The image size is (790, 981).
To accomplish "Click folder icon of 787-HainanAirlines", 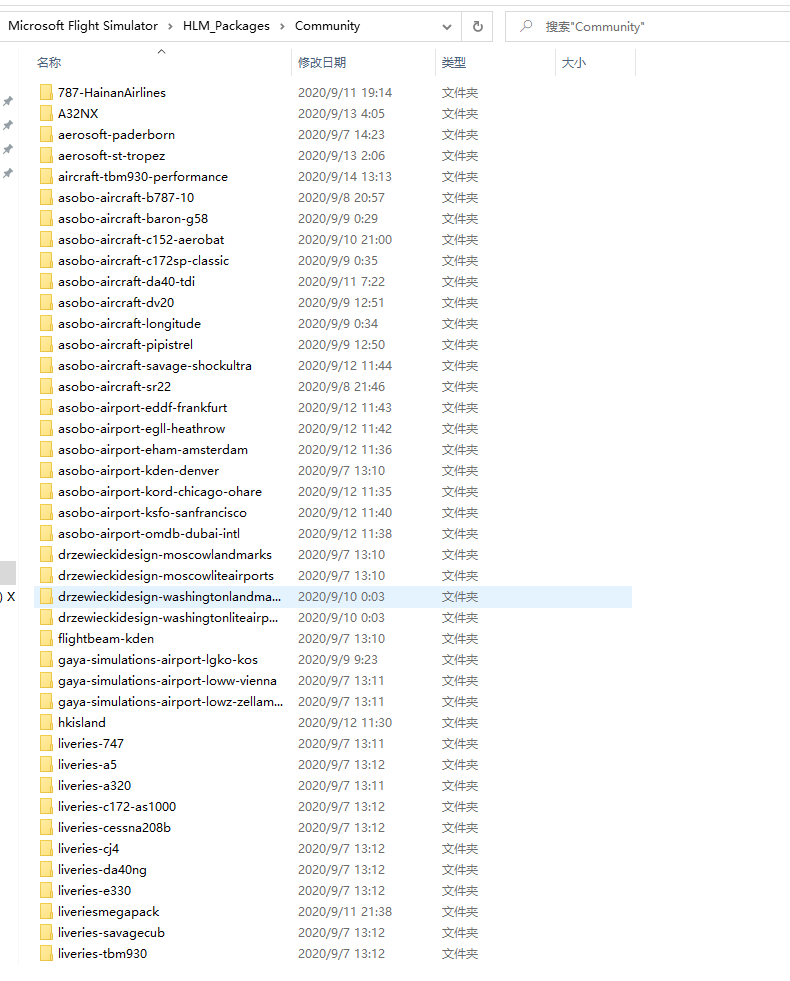I will pyautogui.click(x=46, y=93).
